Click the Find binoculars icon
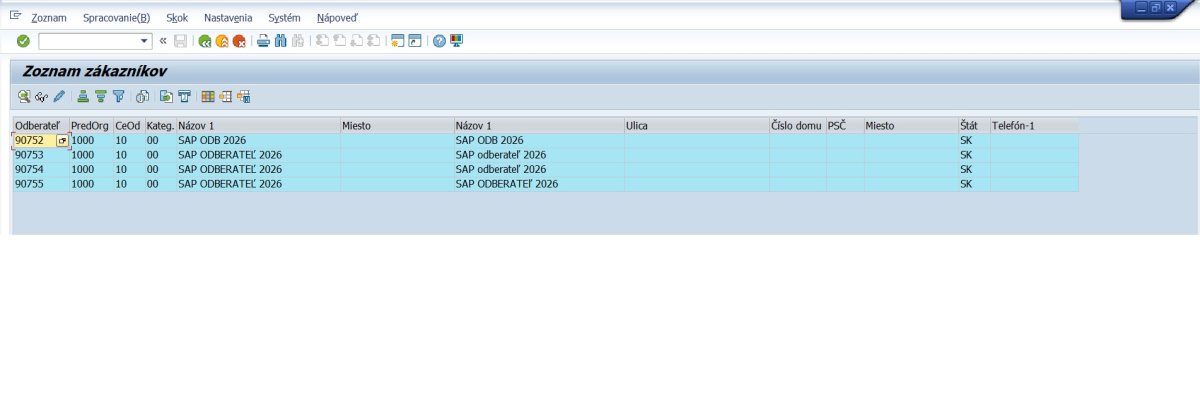 pyautogui.click(x=281, y=41)
